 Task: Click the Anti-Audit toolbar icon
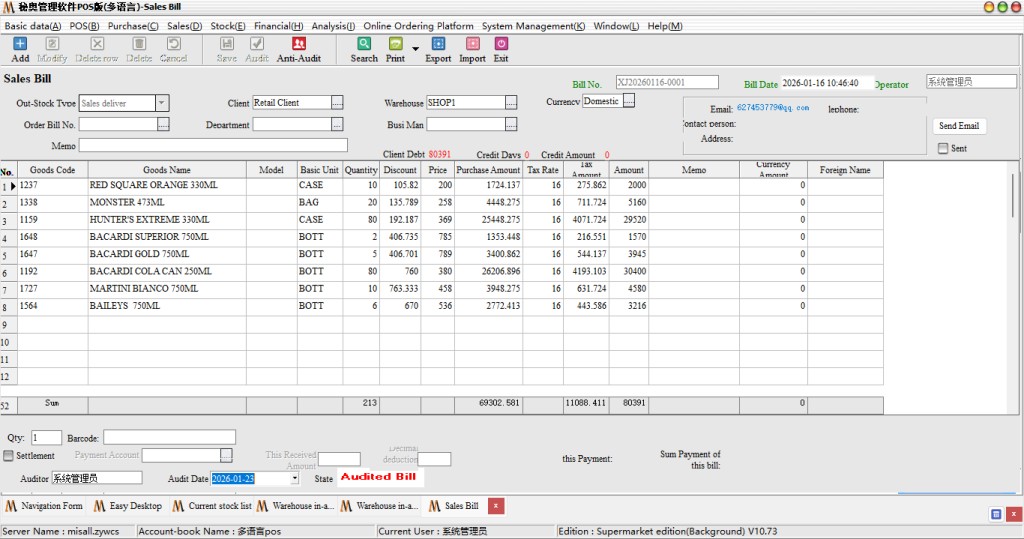pos(299,44)
